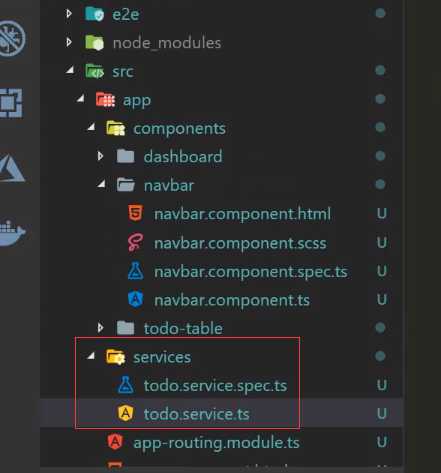Open the Docker panel icon
Viewport: 441px width, 473px height.
tap(11, 232)
